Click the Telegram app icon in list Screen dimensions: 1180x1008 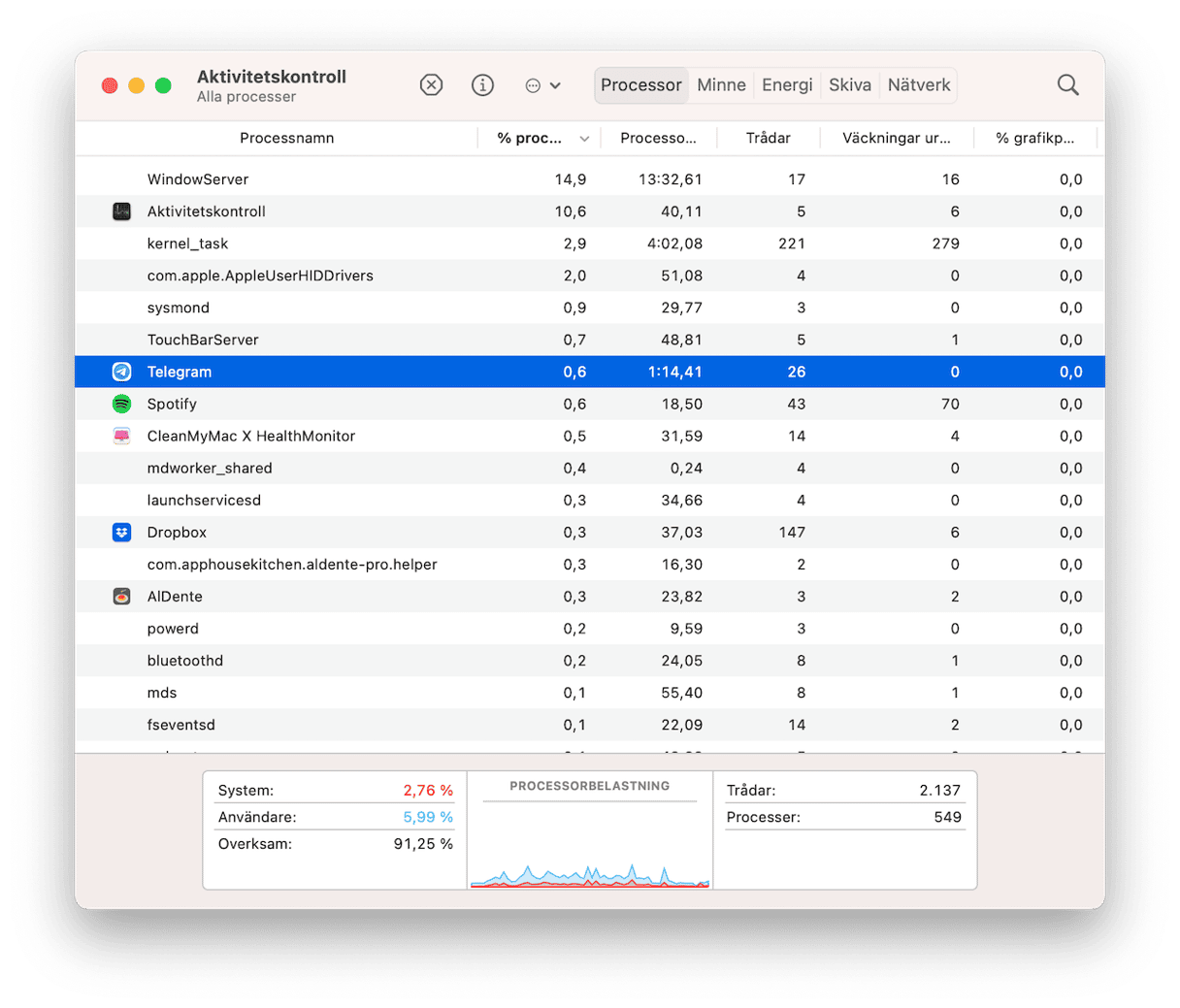pos(121,372)
